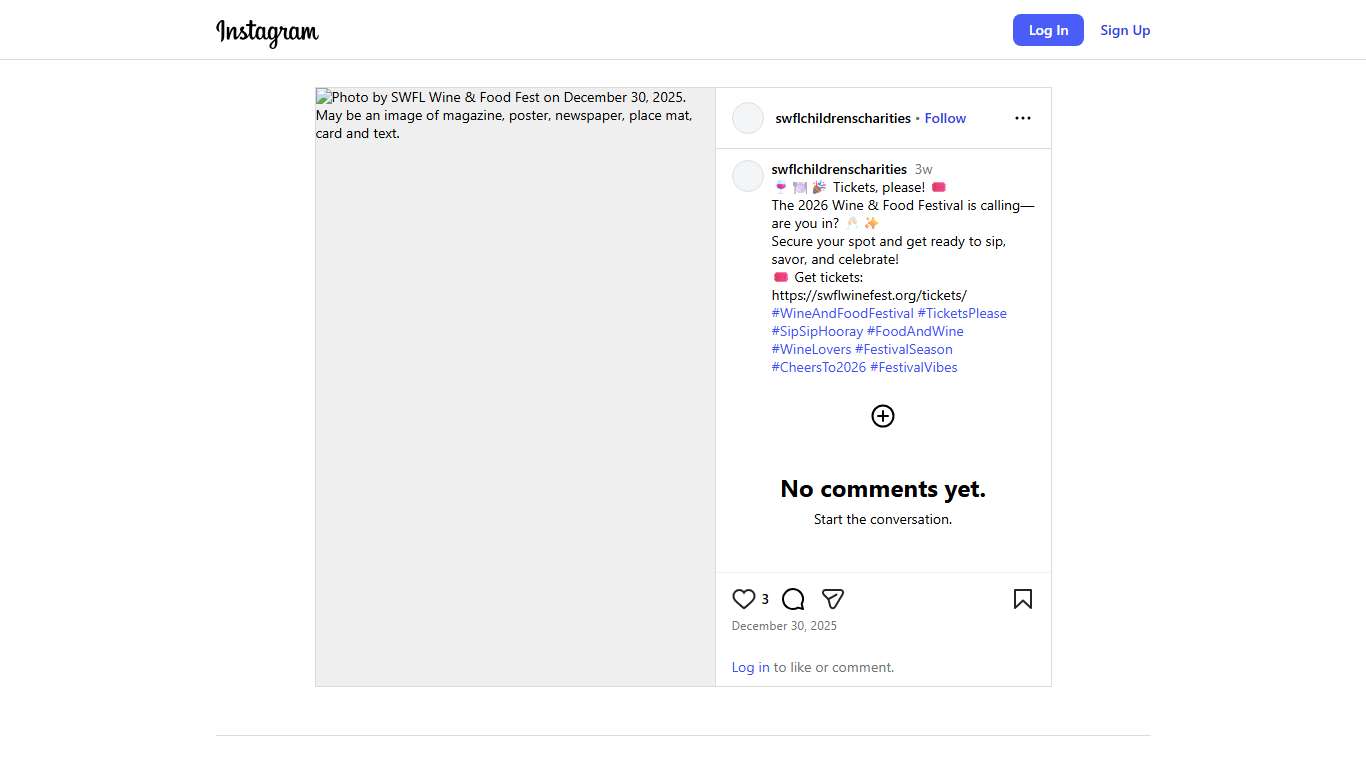
Task: Follow the swflchildrenscharities account
Action: coord(945,118)
